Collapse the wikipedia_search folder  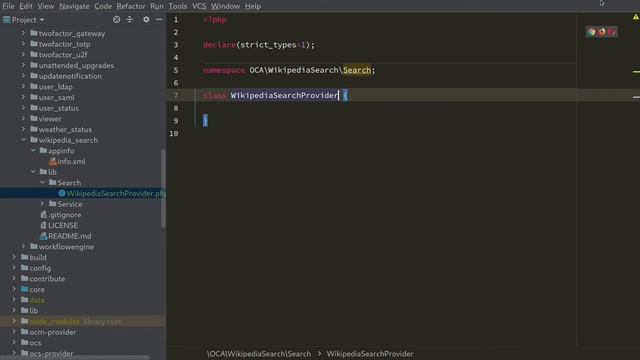click(x=23, y=140)
